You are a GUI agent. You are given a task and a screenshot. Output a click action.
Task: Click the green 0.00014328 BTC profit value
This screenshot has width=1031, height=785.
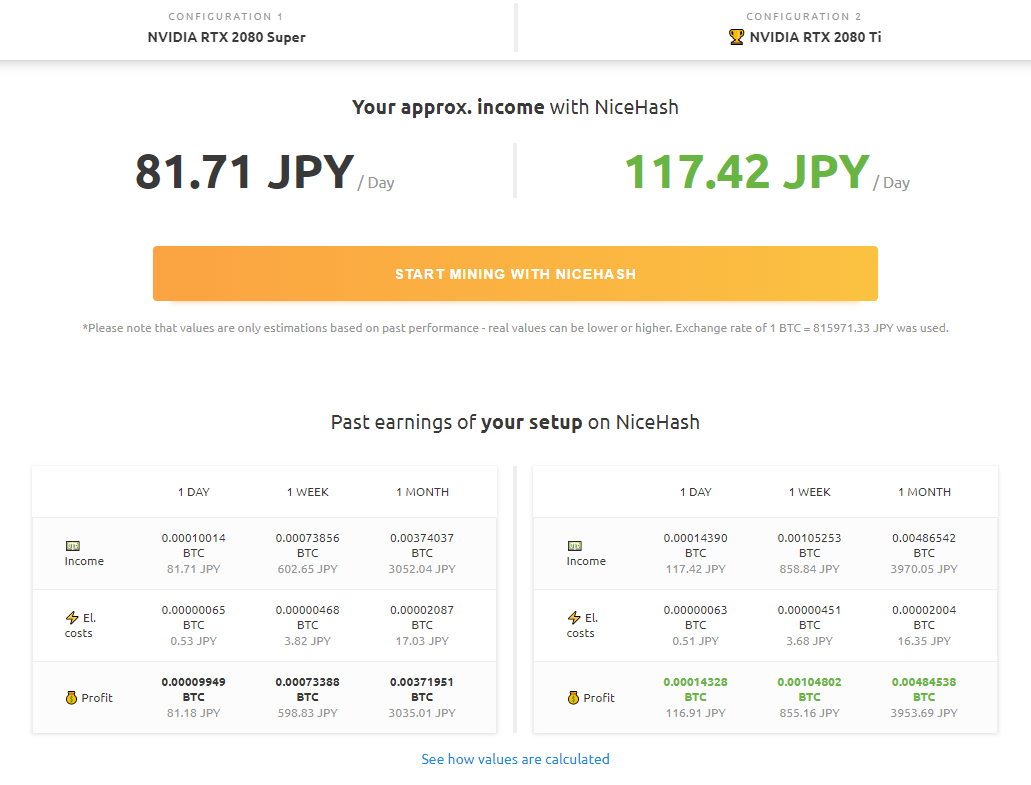[x=696, y=689]
